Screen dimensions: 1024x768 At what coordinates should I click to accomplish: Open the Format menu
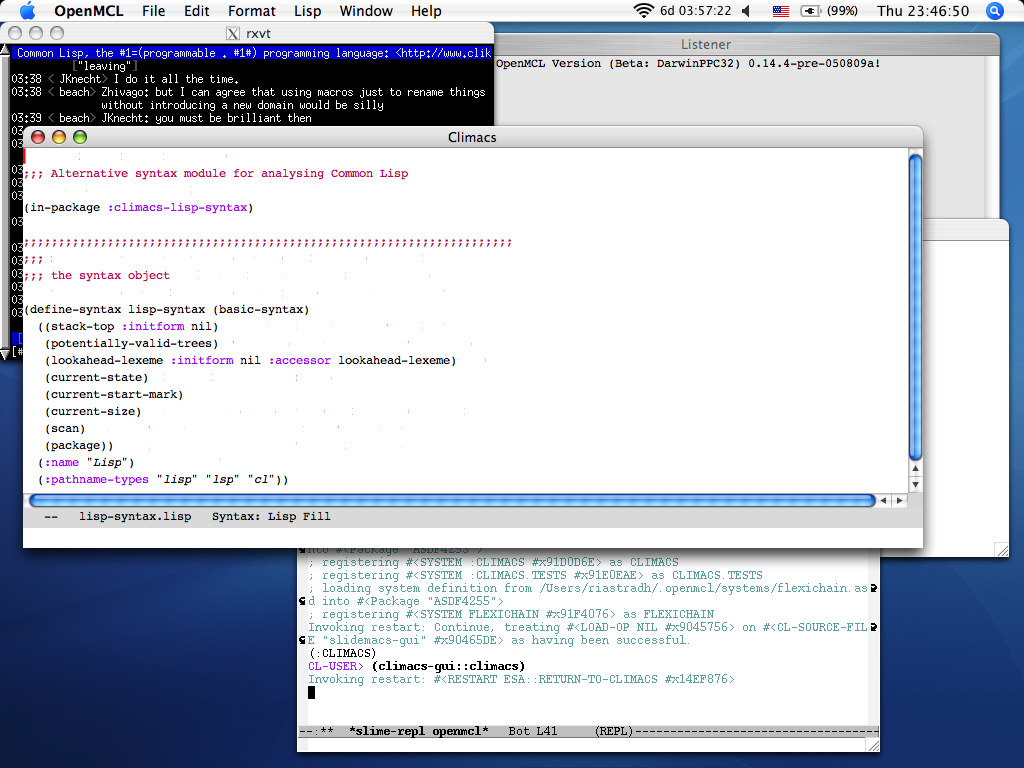251,11
